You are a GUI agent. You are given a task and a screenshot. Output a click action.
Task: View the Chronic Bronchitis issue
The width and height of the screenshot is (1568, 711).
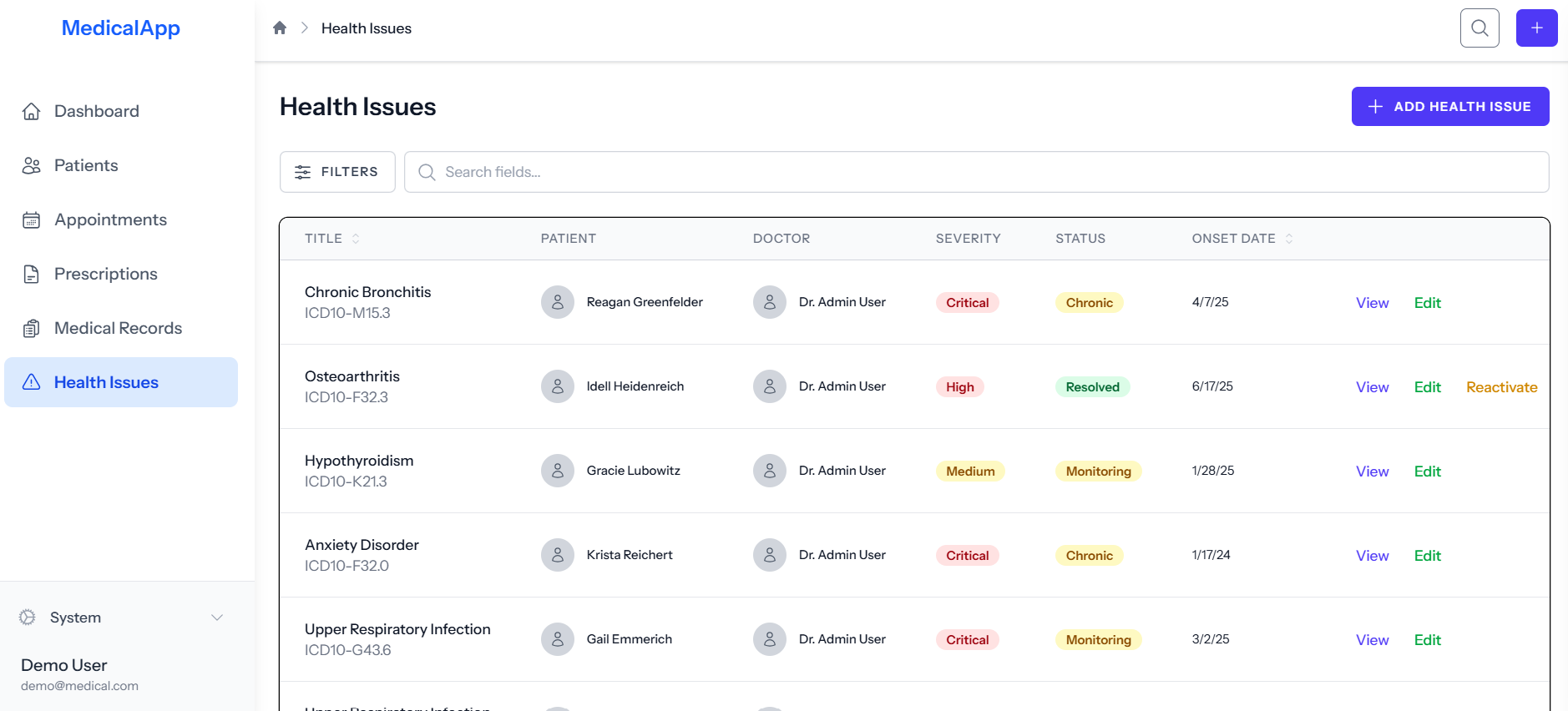(1372, 303)
